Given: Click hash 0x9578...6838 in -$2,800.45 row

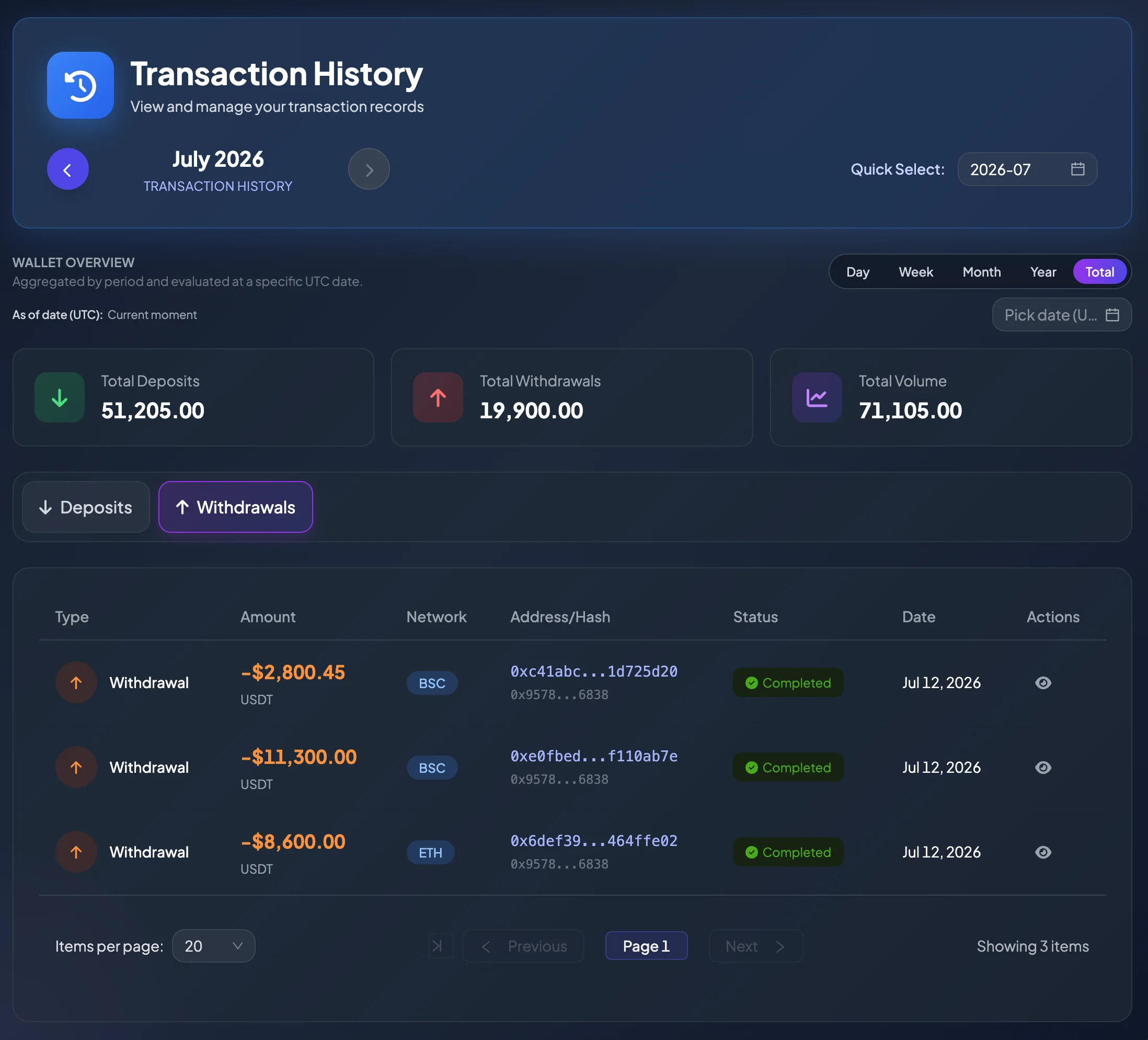Looking at the screenshot, I should (x=559, y=695).
